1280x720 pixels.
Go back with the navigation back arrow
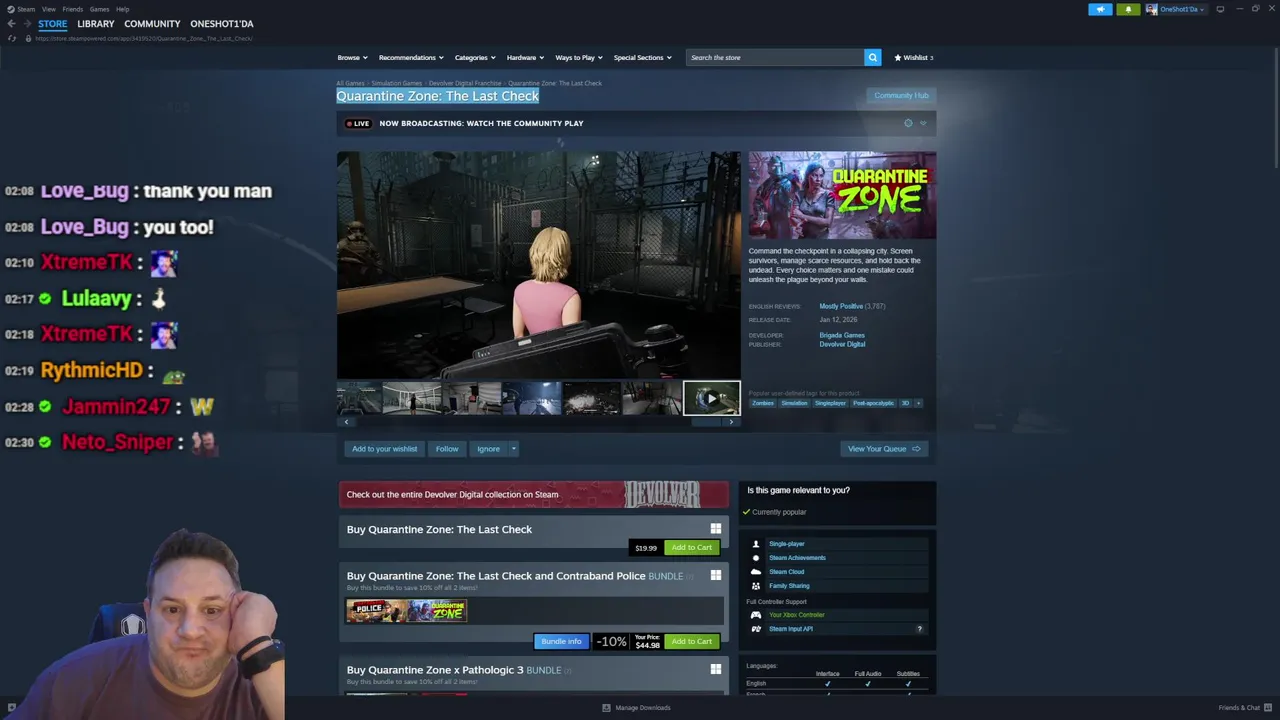[x=11, y=23]
